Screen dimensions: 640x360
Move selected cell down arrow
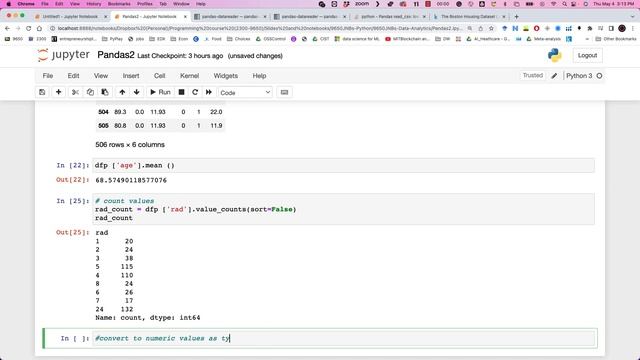coord(137,92)
